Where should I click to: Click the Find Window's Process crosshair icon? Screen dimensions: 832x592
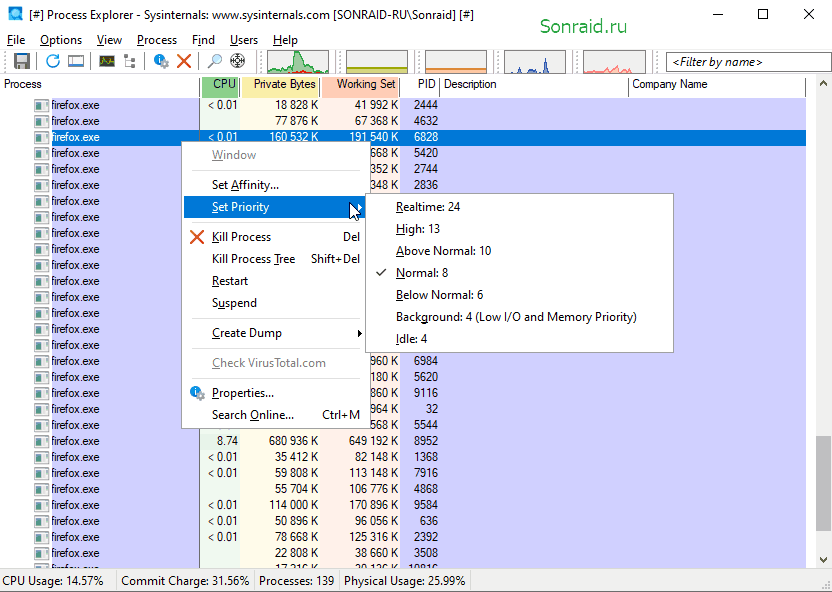237,62
